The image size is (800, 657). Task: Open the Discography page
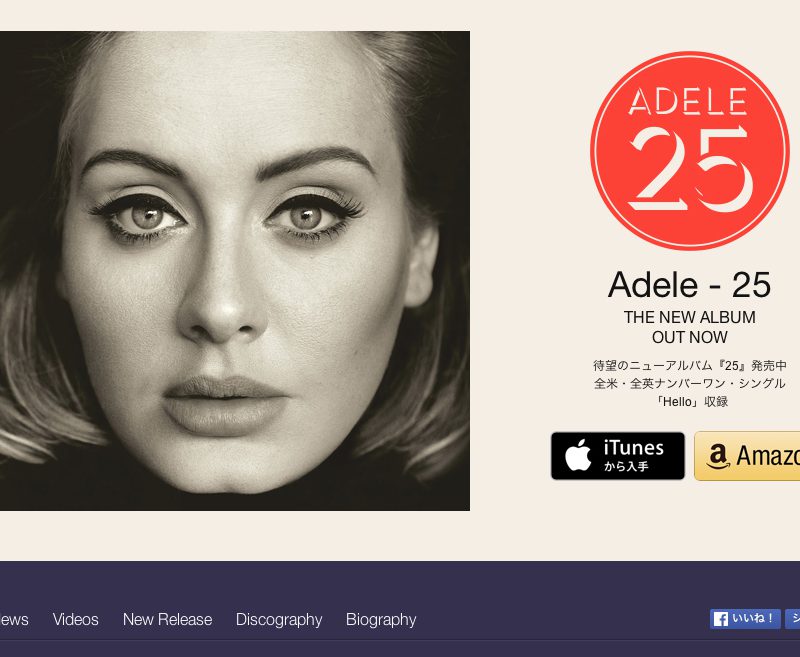click(x=279, y=620)
